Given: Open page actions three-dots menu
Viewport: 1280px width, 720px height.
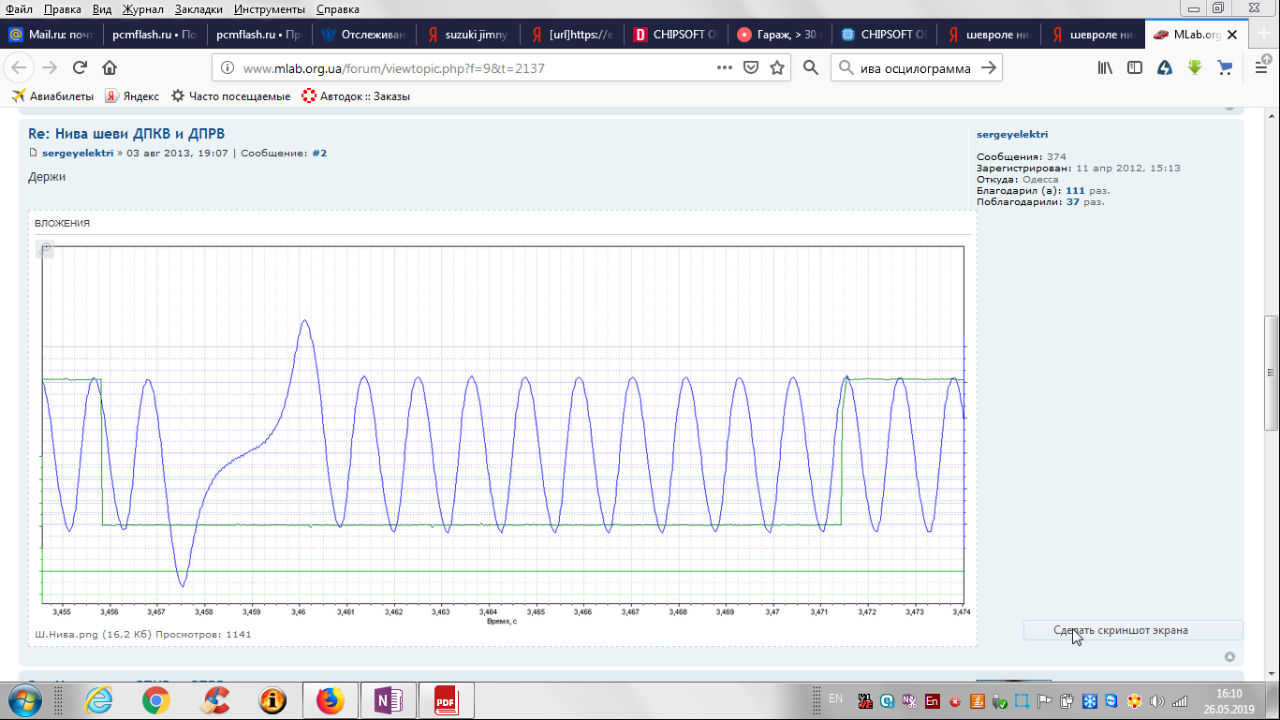Looking at the screenshot, I should (x=724, y=68).
